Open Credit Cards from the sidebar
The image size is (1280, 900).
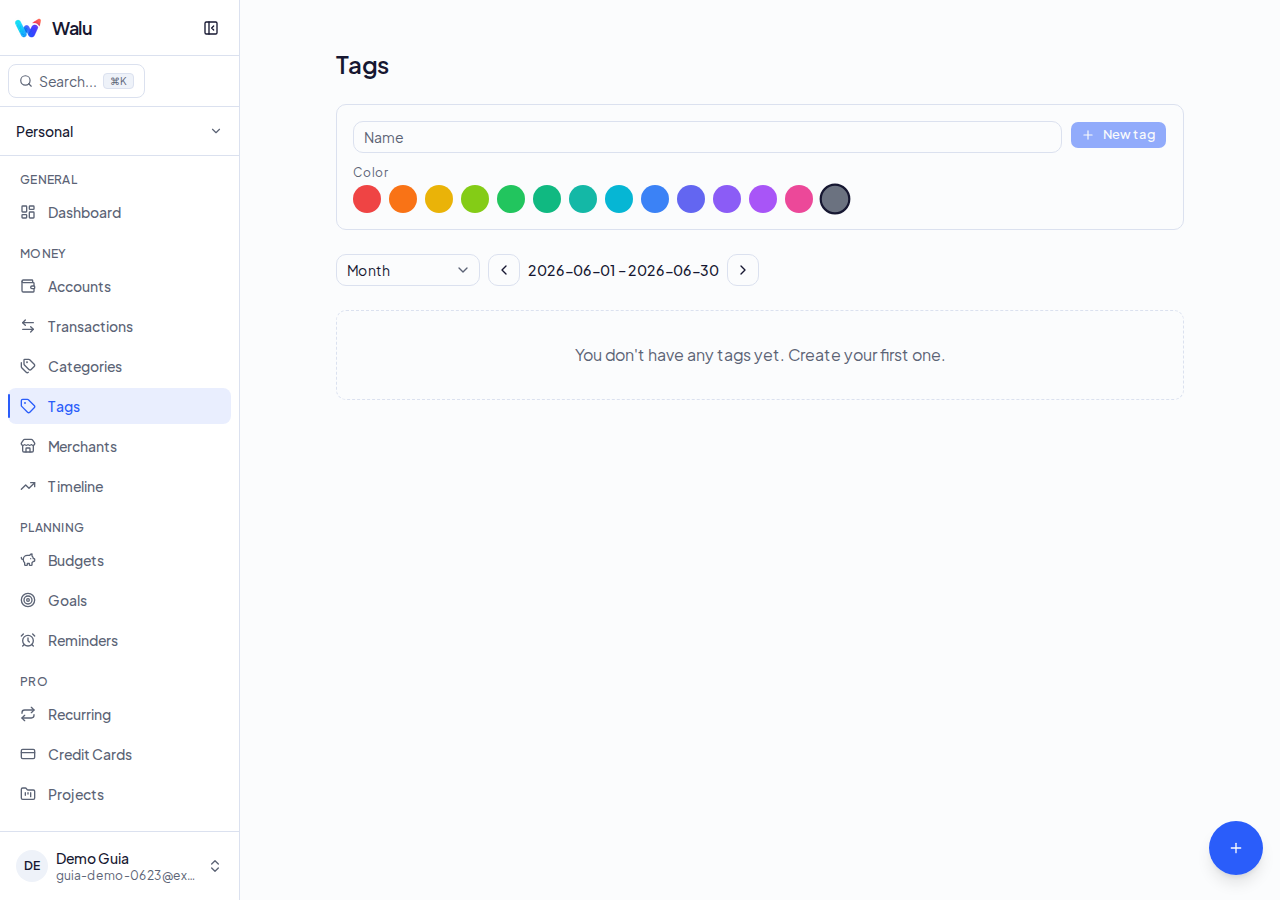pos(119,754)
